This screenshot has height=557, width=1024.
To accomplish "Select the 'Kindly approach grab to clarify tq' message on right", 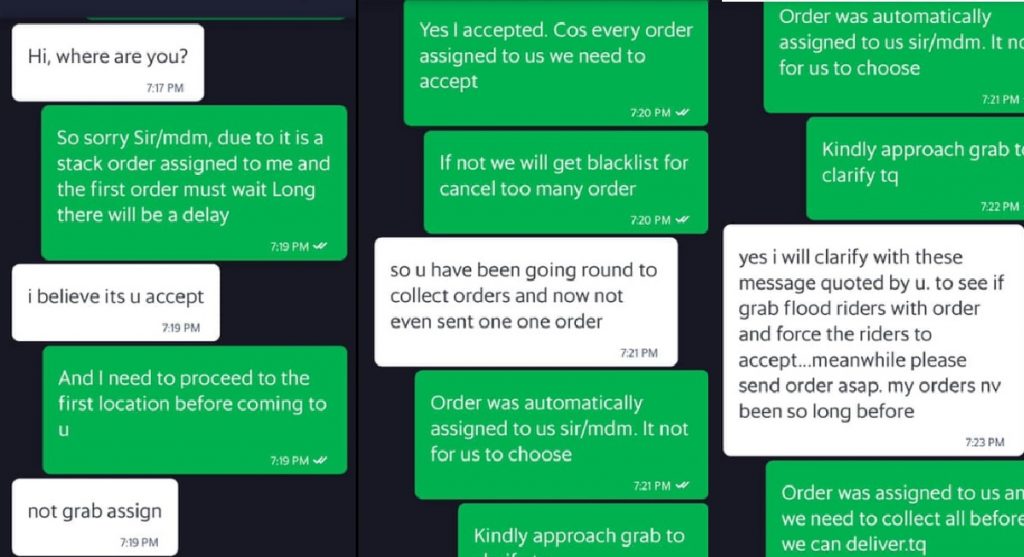I will click(915, 168).
